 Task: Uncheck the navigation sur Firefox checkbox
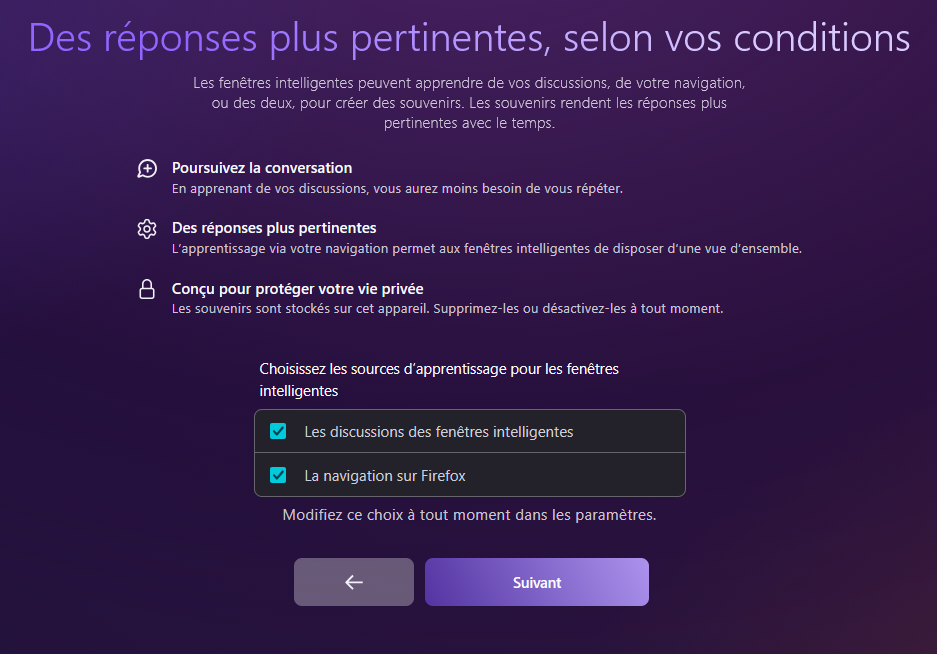pyautogui.click(x=278, y=475)
